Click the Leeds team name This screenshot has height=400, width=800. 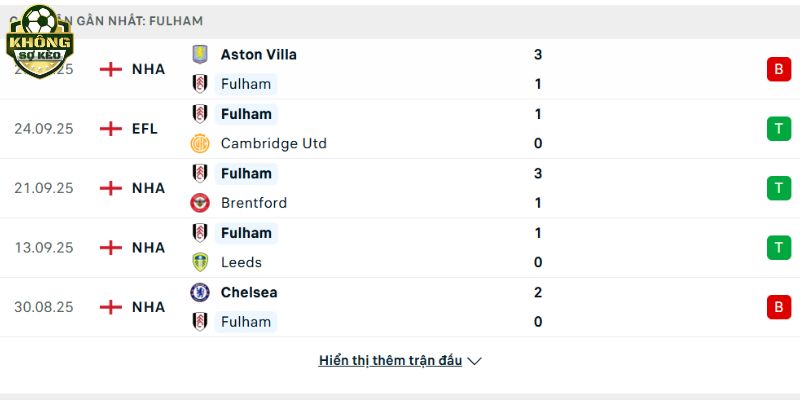pyautogui.click(x=241, y=262)
